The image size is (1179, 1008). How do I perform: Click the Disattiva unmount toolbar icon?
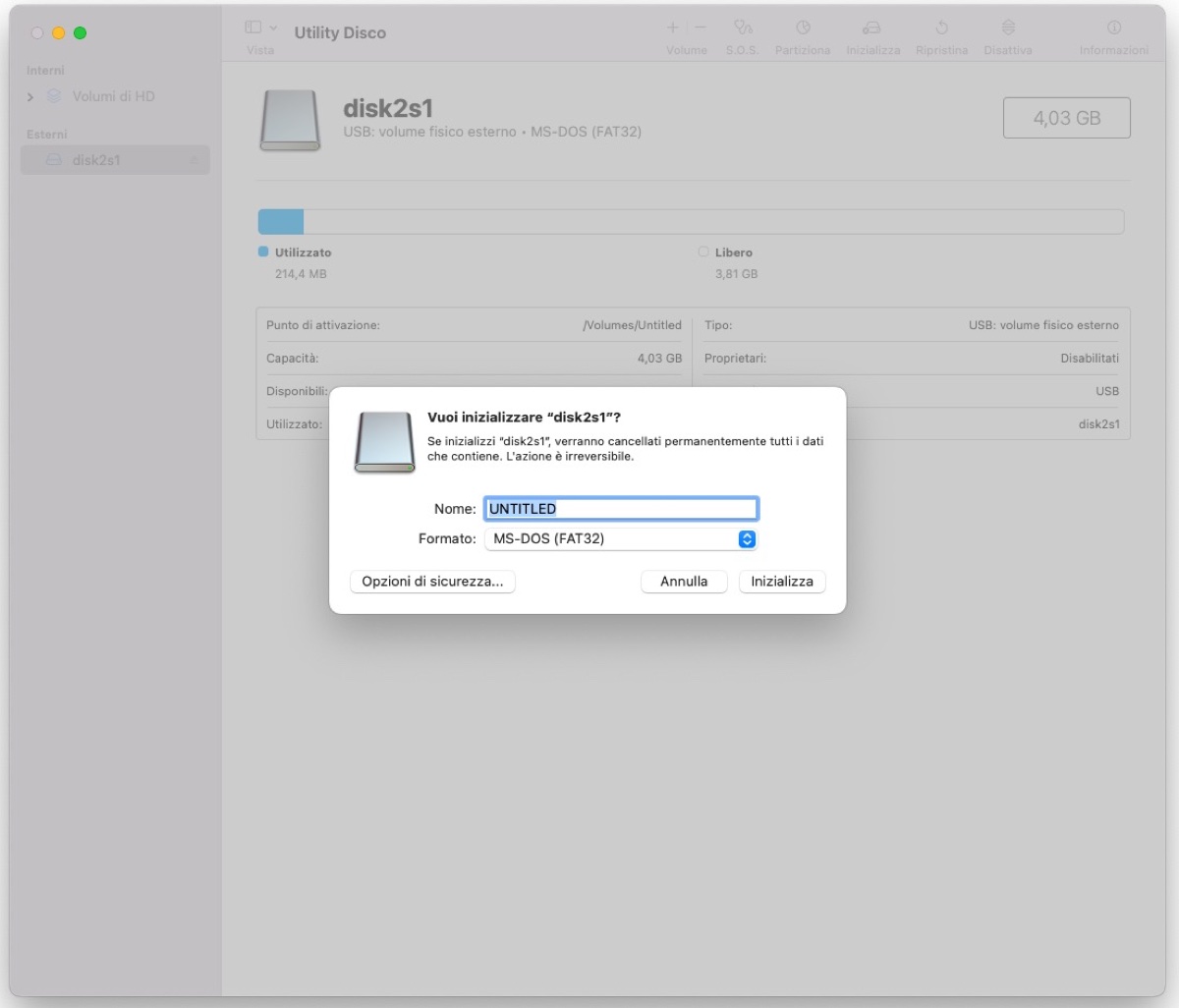(x=1008, y=28)
